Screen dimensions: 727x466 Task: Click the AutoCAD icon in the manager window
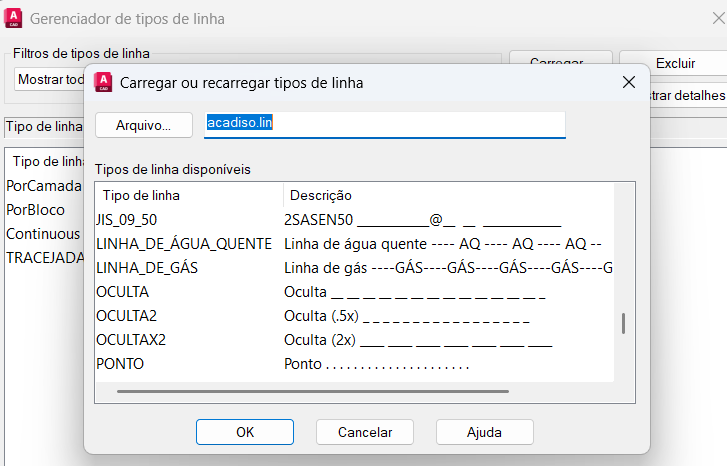tap(13, 18)
